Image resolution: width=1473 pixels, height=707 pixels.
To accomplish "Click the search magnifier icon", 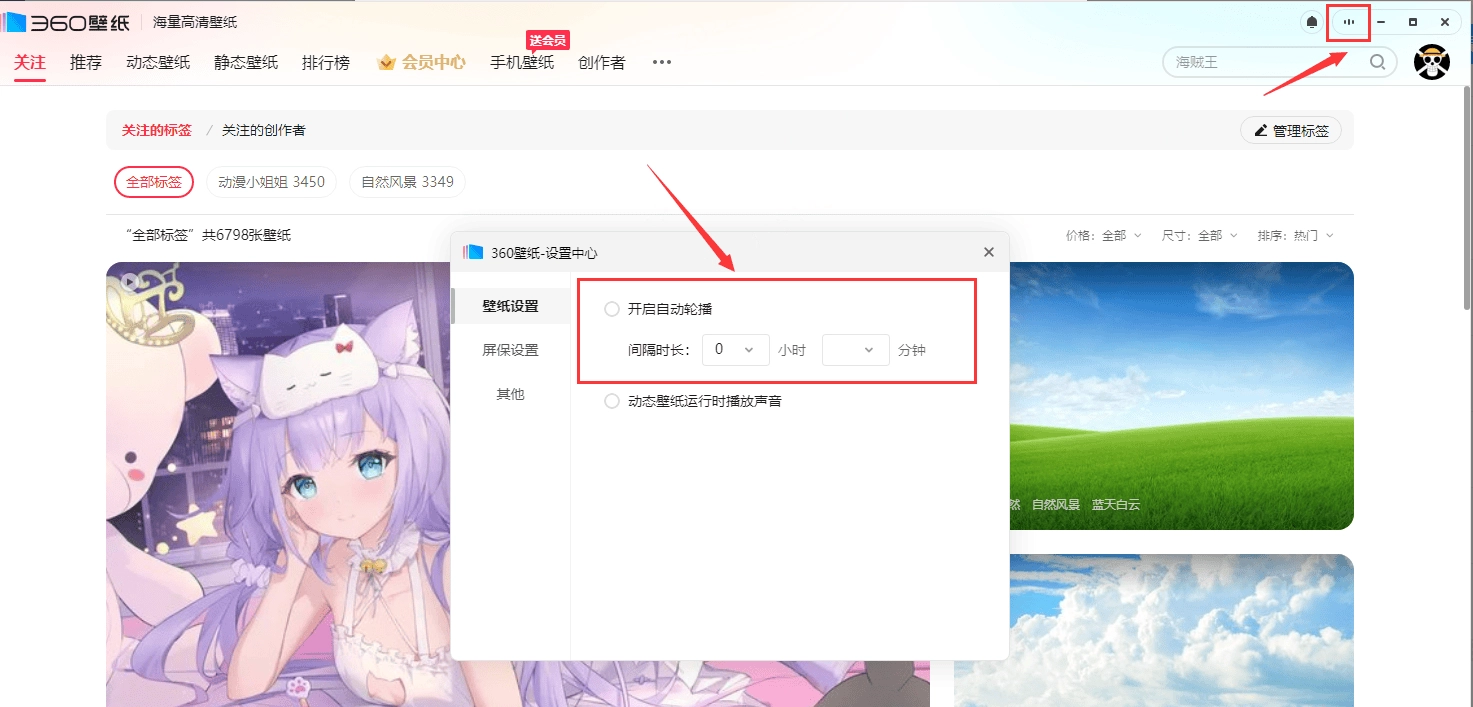I will point(1377,61).
